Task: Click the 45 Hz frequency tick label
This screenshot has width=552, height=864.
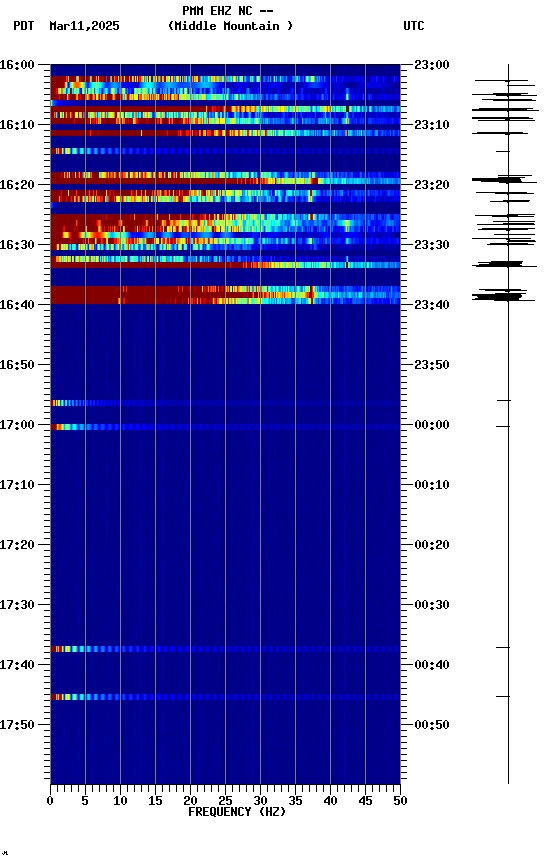Action: point(365,801)
